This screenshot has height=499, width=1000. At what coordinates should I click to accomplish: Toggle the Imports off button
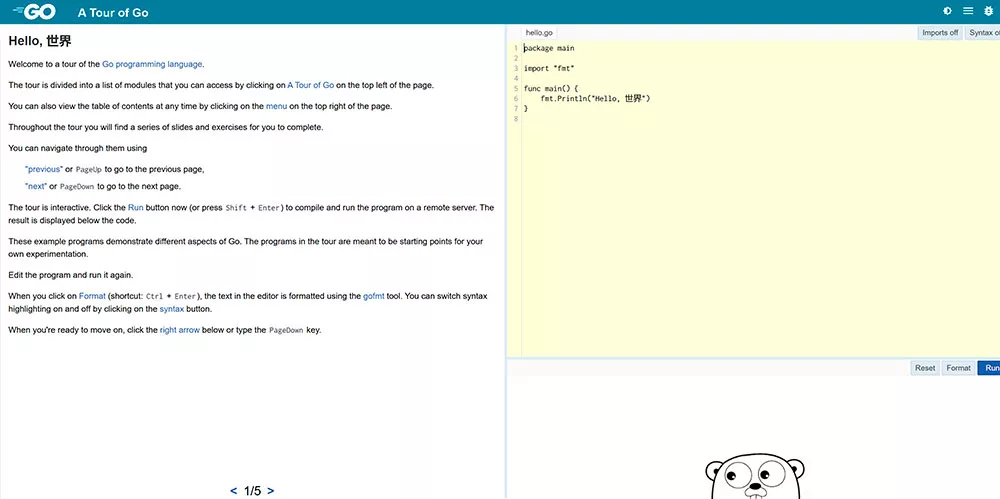coord(940,33)
